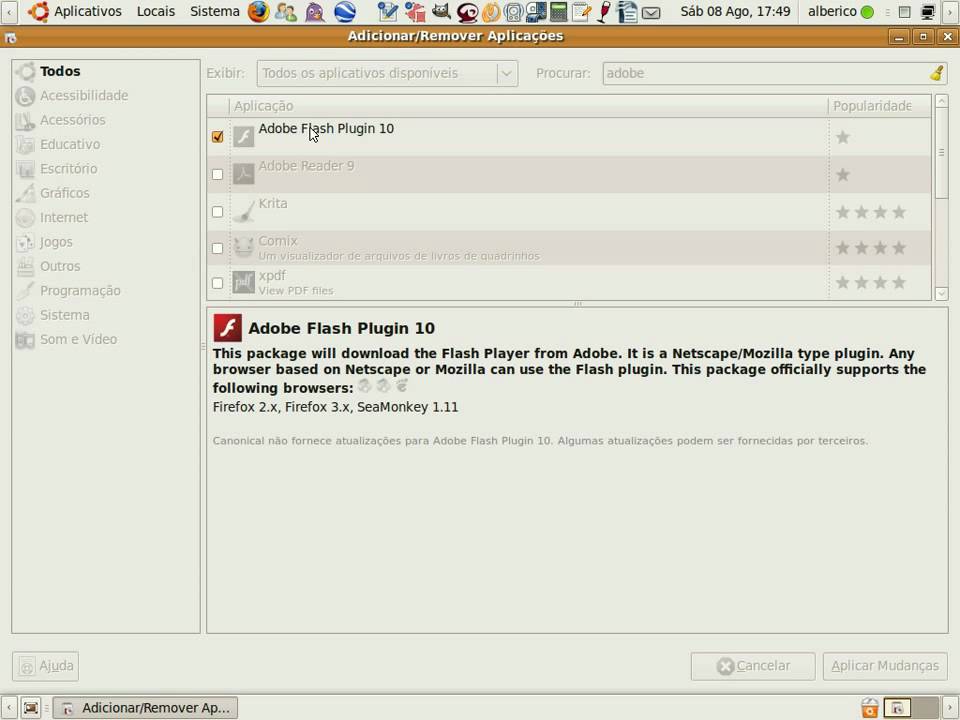The height and width of the screenshot is (720, 960).
Task: Click the red Flash logo in description pane
Action: point(227,328)
